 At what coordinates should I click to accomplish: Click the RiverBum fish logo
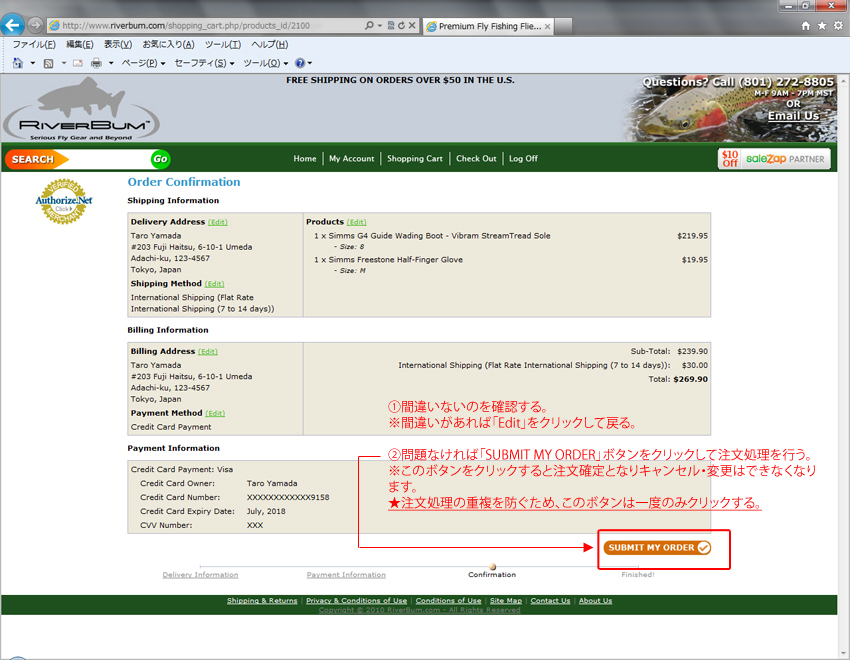click(x=81, y=109)
